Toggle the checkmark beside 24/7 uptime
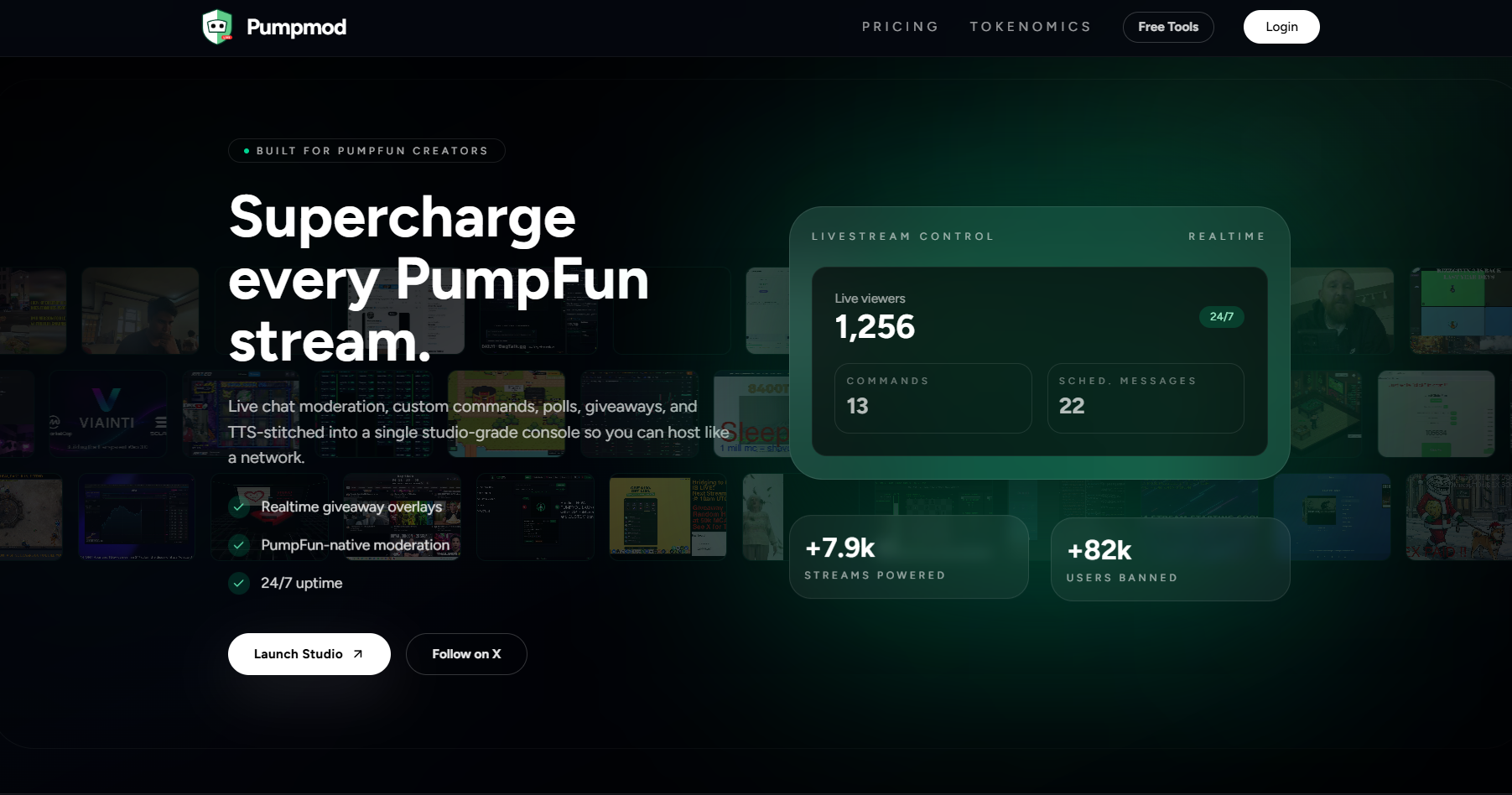1512x795 pixels. [x=238, y=583]
